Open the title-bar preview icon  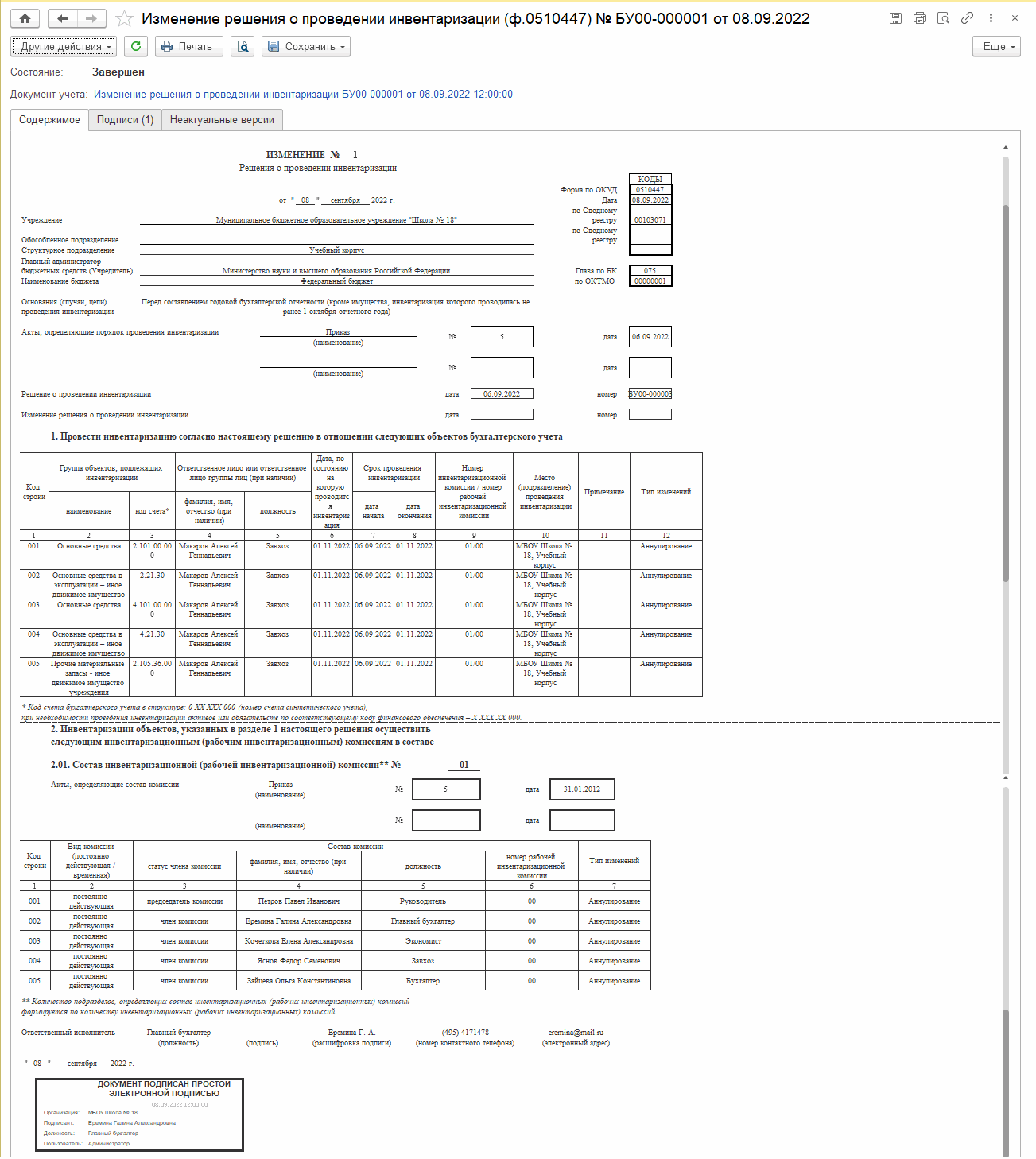click(x=943, y=18)
